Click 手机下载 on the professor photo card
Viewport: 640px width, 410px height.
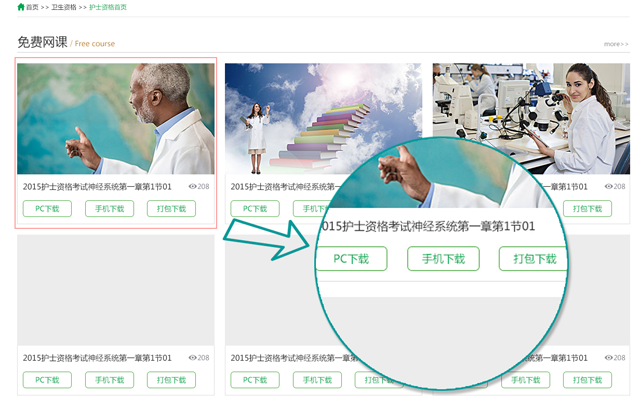(109, 209)
